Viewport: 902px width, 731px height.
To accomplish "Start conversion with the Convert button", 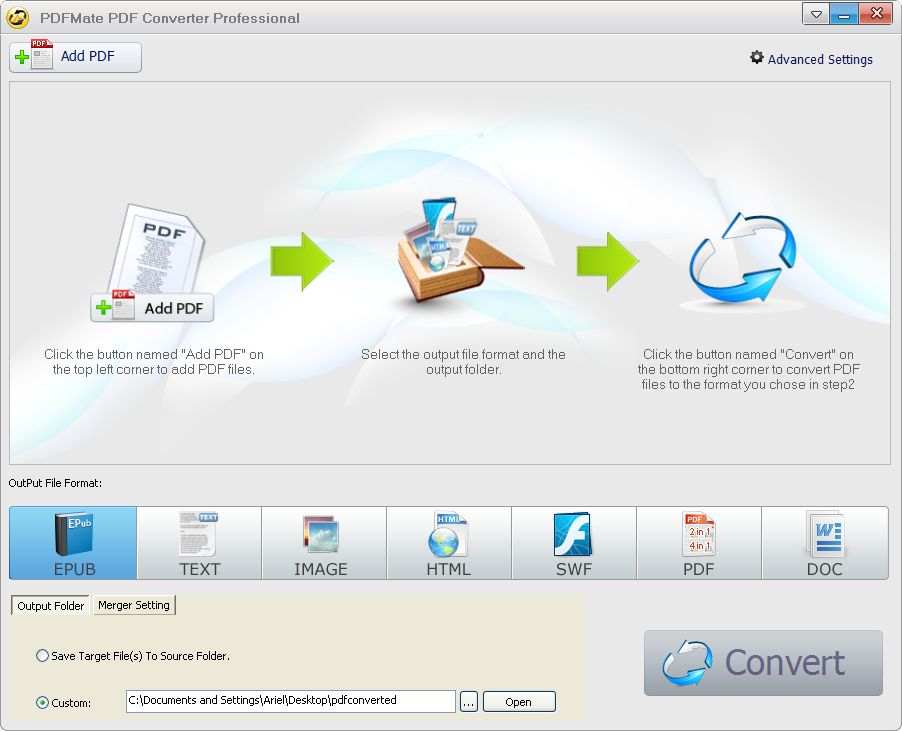I will point(763,663).
